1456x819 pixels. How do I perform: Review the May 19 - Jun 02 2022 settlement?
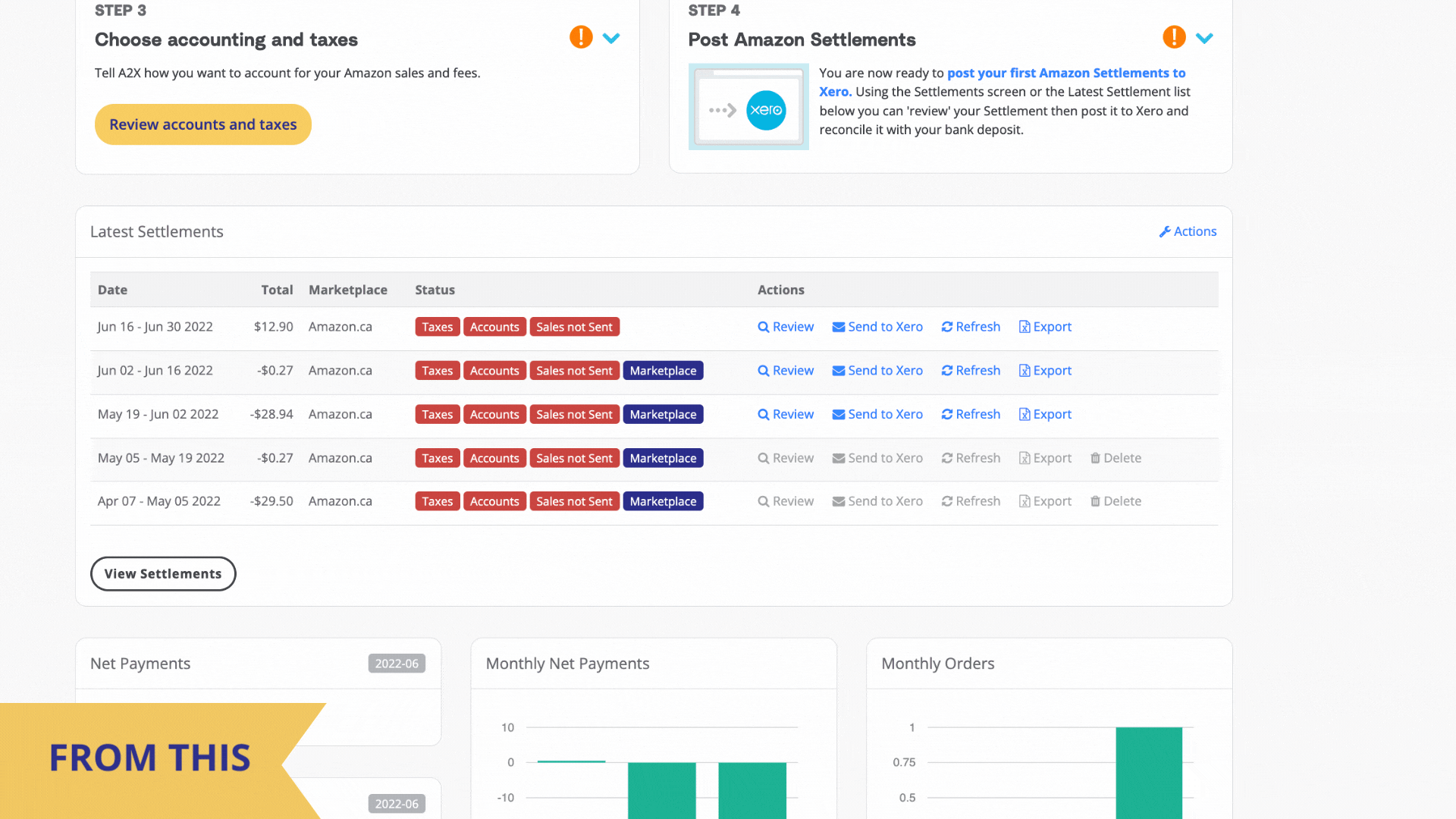tap(786, 415)
